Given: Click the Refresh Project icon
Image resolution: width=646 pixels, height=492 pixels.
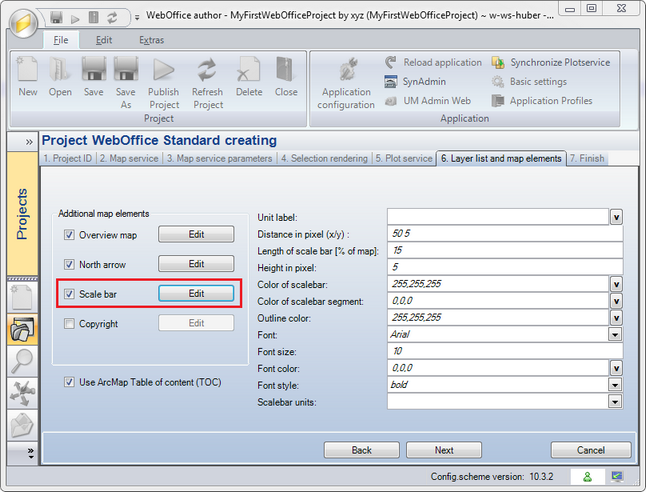Looking at the screenshot, I should point(207,83).
